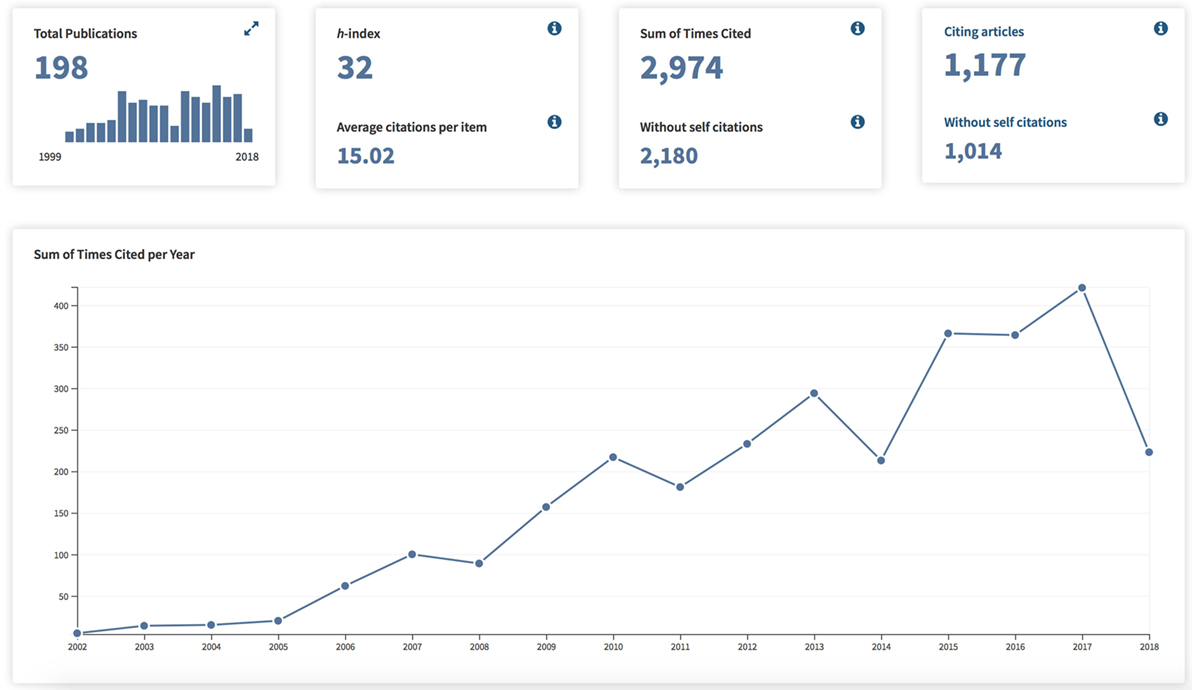Click info icon for Average citations per item
1192x690 pixels.
point(554,122)
